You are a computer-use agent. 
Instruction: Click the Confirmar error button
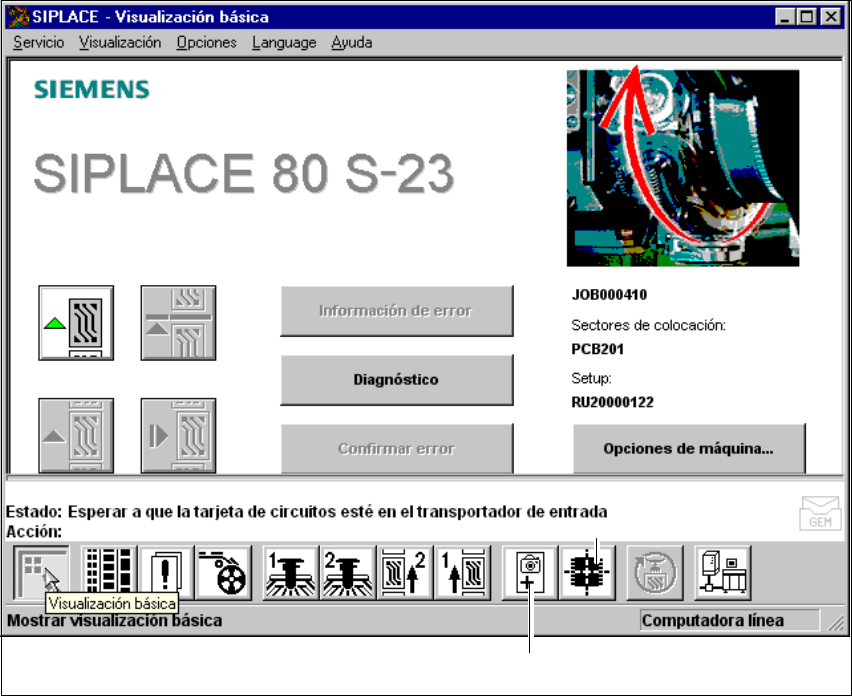click(397, 448)
